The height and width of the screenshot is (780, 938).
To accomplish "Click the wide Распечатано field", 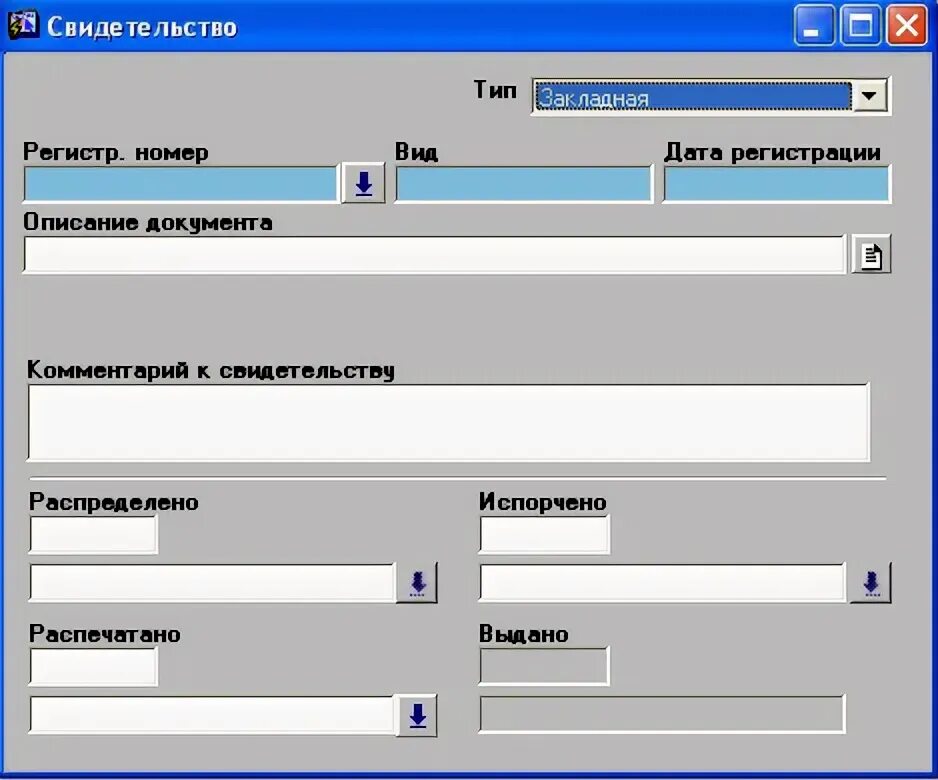I will (212, 714).
